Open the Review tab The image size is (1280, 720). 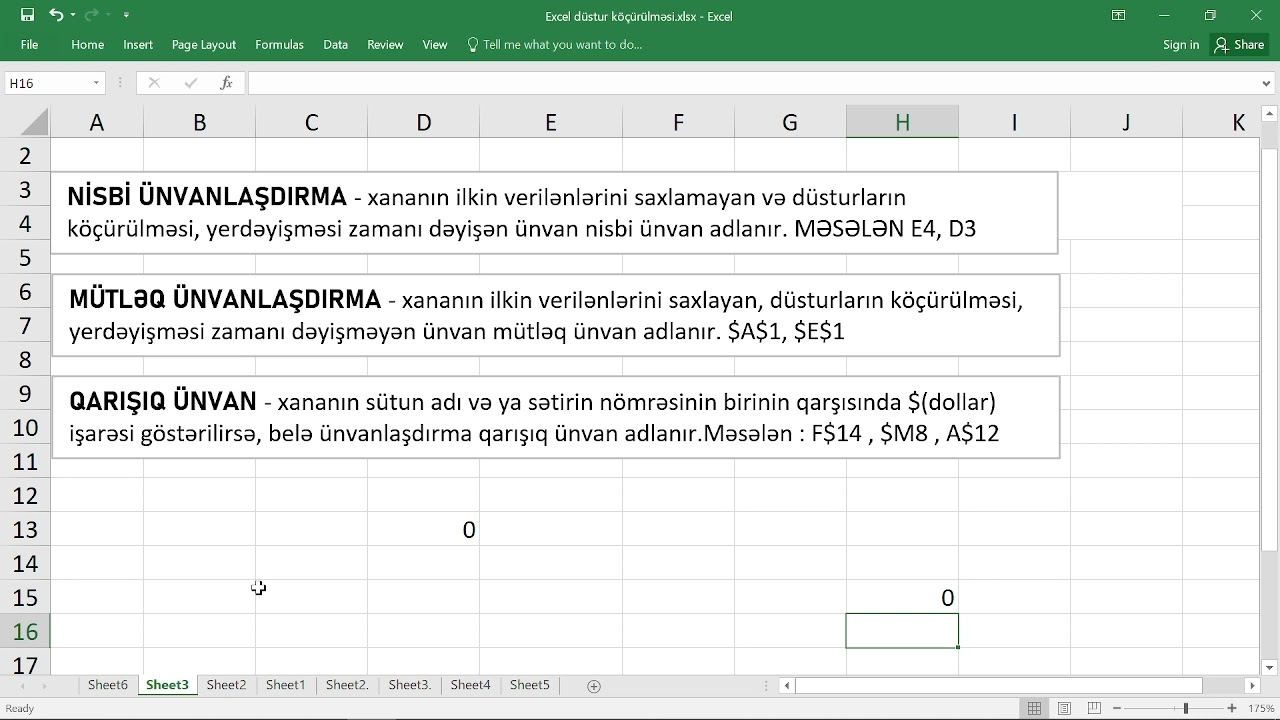tap(385, 45)
